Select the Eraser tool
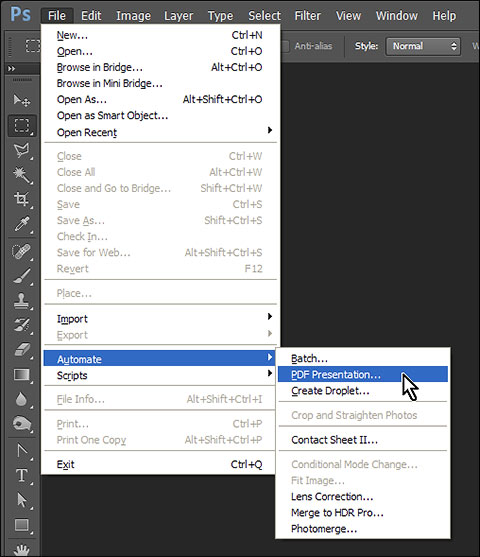Screen dimensions: 480x557 (22, 350)
